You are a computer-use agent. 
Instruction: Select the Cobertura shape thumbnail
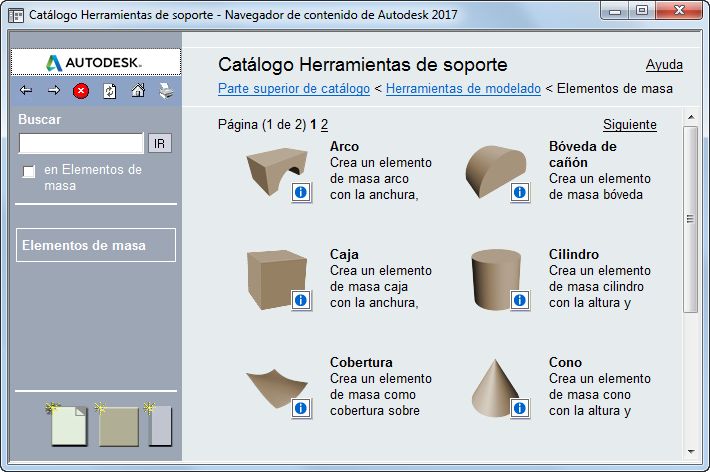click(276, 389)
